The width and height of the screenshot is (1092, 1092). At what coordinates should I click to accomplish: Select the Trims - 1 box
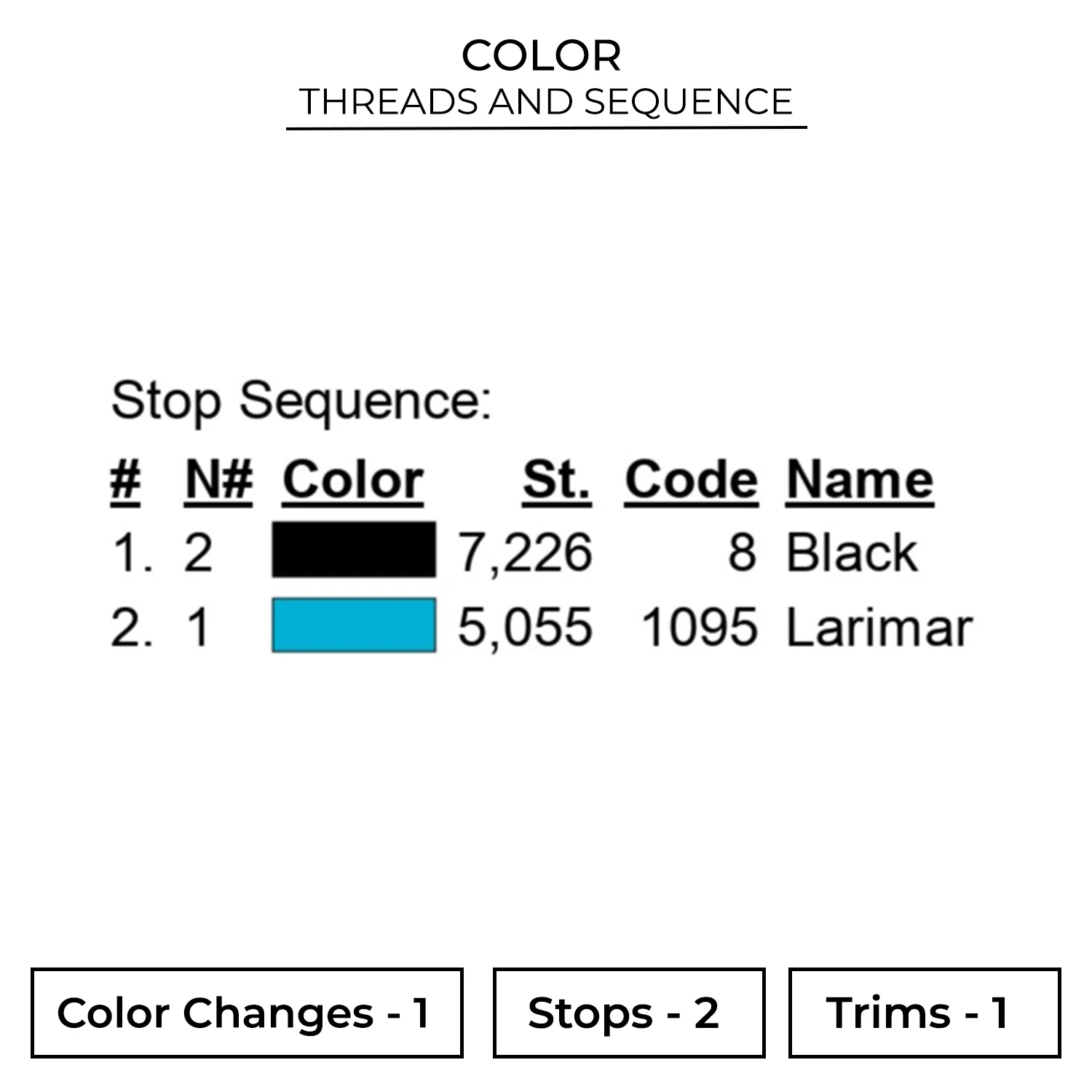click(x=924, y=1013)
